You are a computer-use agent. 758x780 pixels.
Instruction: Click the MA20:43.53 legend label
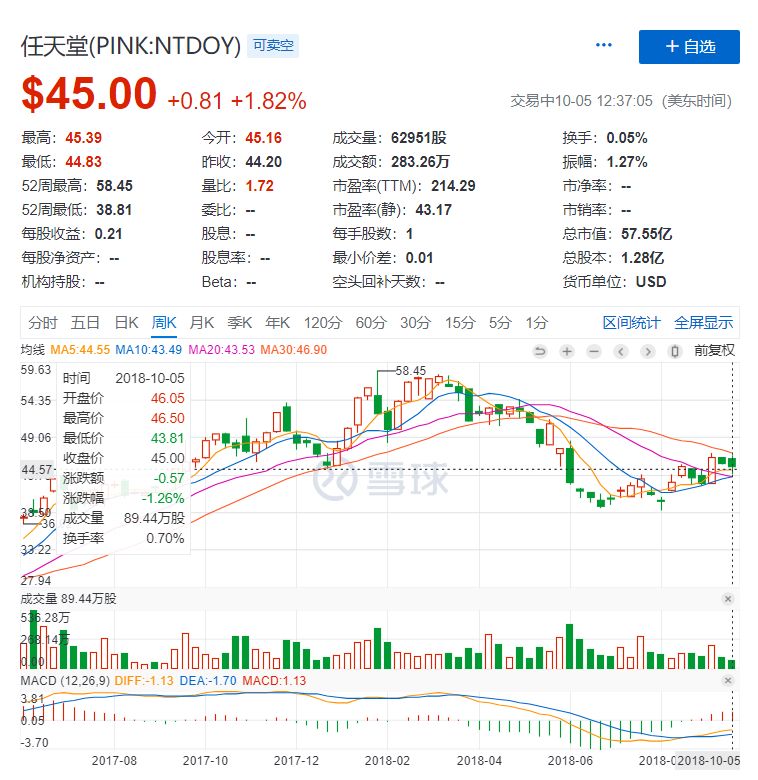[221, 350]
